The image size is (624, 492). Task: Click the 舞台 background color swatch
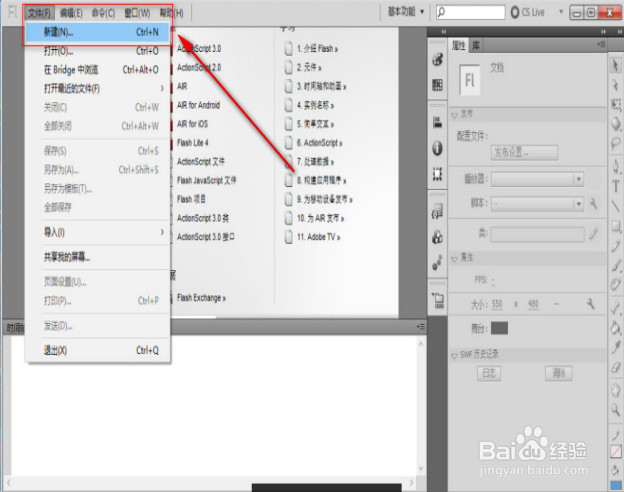[499, 328]
